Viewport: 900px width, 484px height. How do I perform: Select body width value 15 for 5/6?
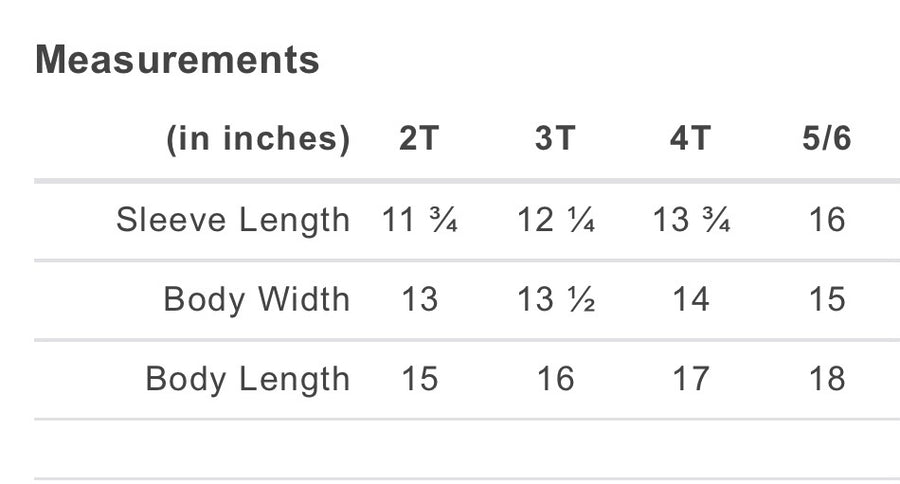click(827, 299)
